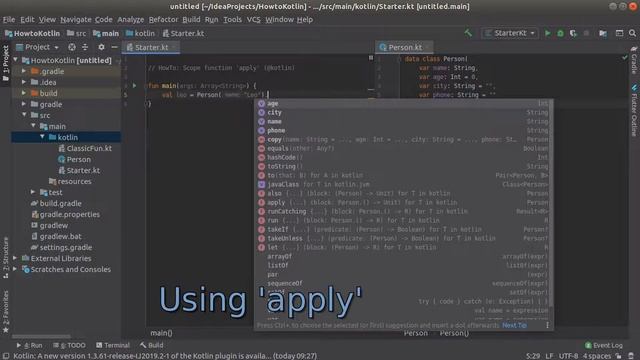
Task: Choose 'apply' in the completion list
Action: (403, 202)
